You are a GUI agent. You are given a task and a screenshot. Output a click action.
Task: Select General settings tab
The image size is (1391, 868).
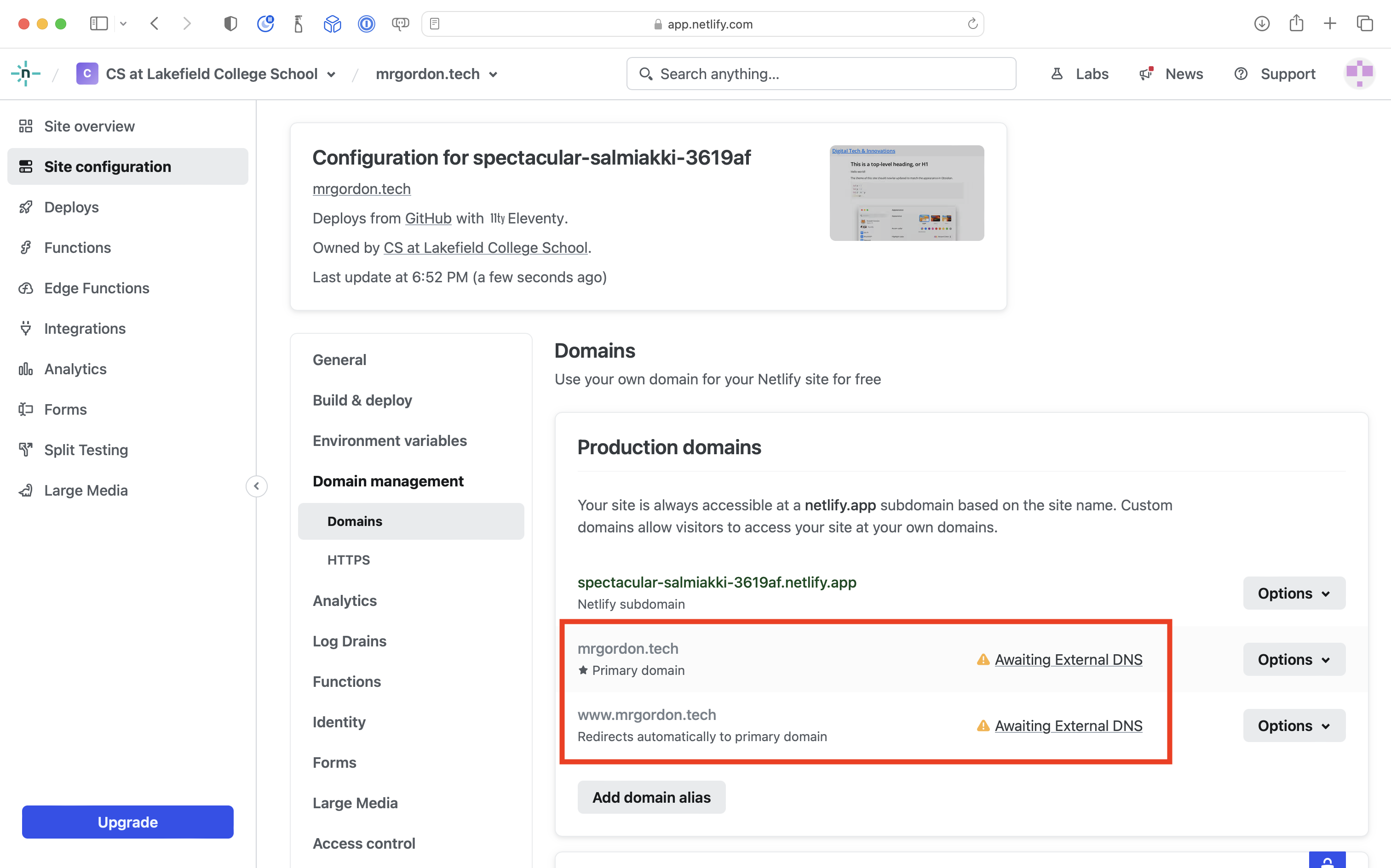tap(339, 360)
